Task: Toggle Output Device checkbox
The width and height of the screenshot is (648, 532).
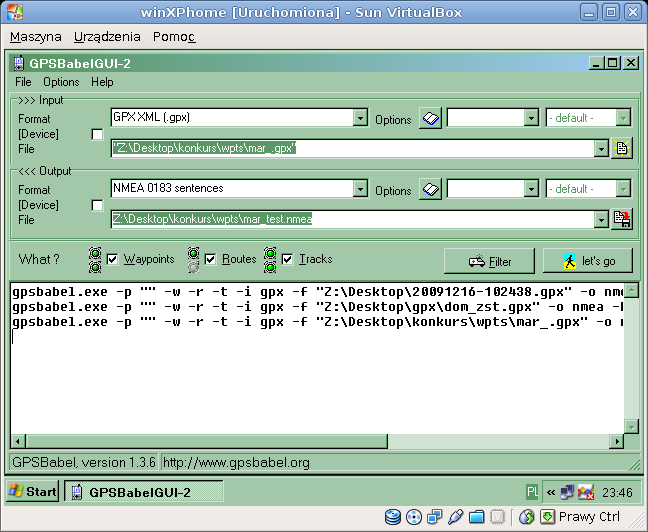Action: 97,205
